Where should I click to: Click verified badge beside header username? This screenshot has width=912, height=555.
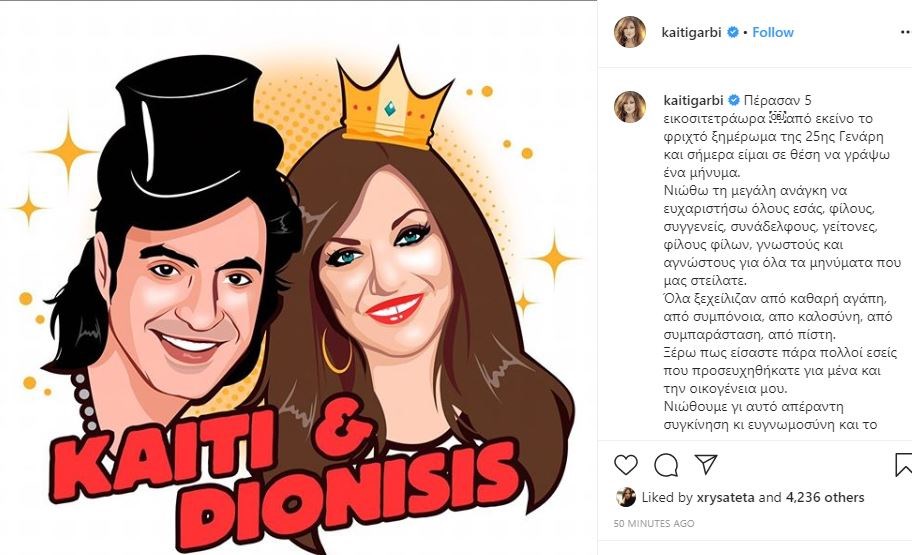pos(733,33)
